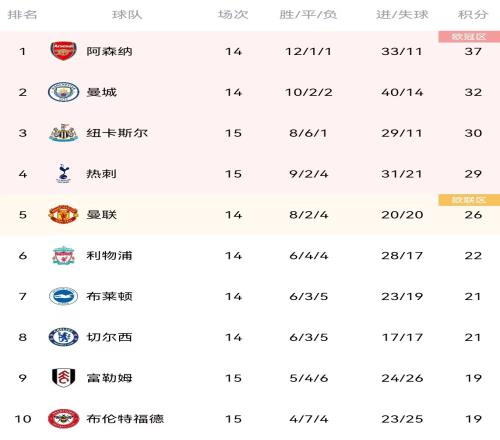Click the Arsenal club crest
The width and height of the screenshot is (500, 440).
coord(63,51)
